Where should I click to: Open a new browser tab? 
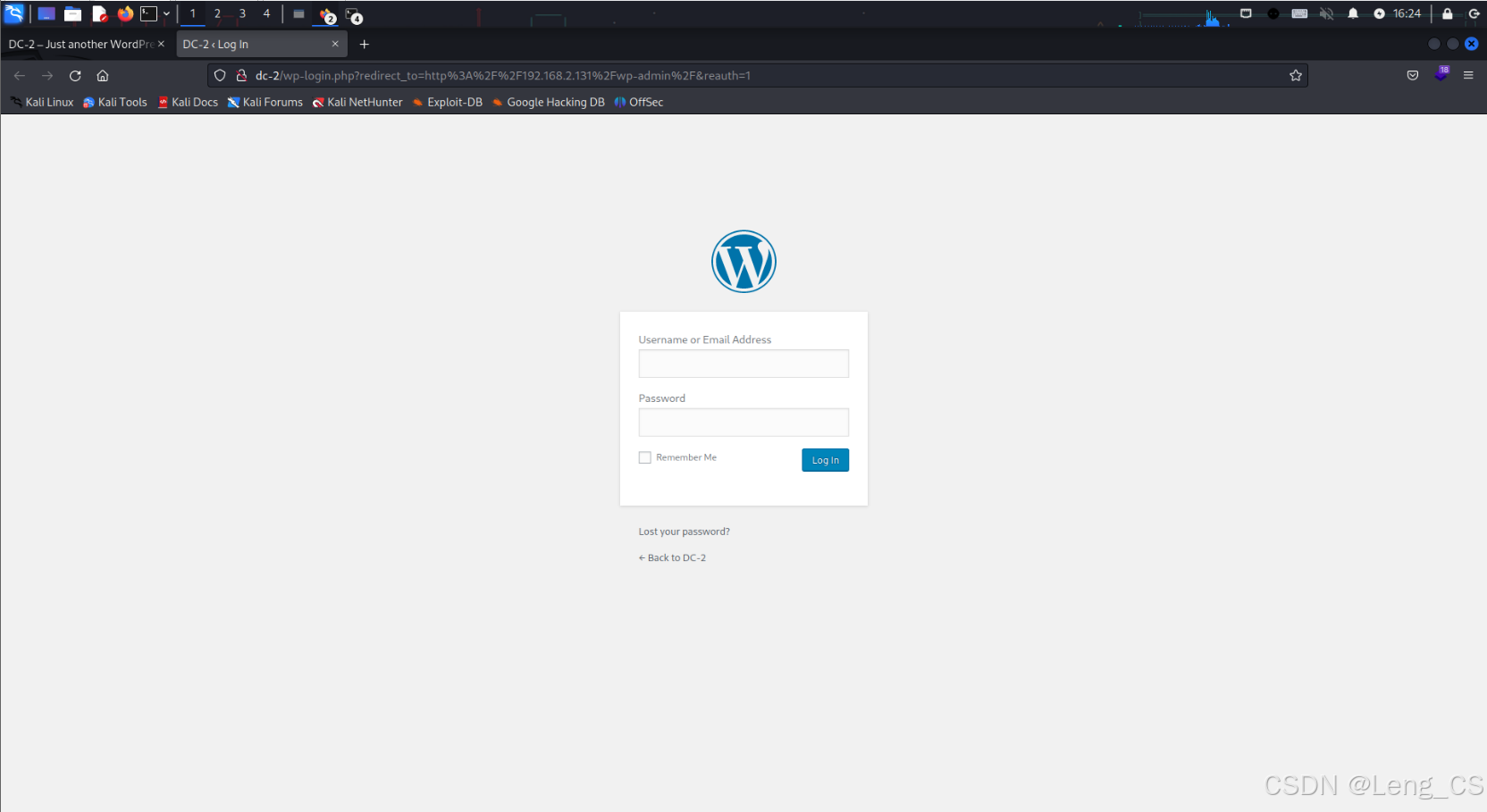(364, 44)
